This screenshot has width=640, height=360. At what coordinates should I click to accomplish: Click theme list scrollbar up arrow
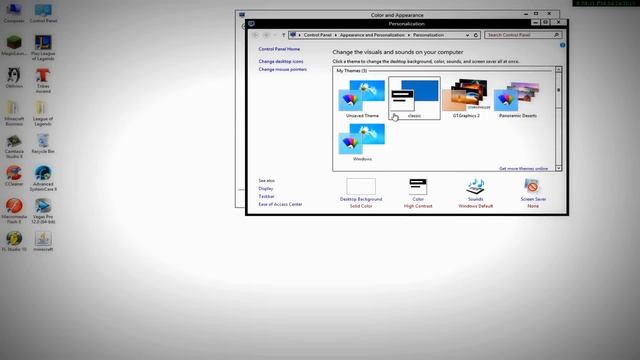click(558, 70)
